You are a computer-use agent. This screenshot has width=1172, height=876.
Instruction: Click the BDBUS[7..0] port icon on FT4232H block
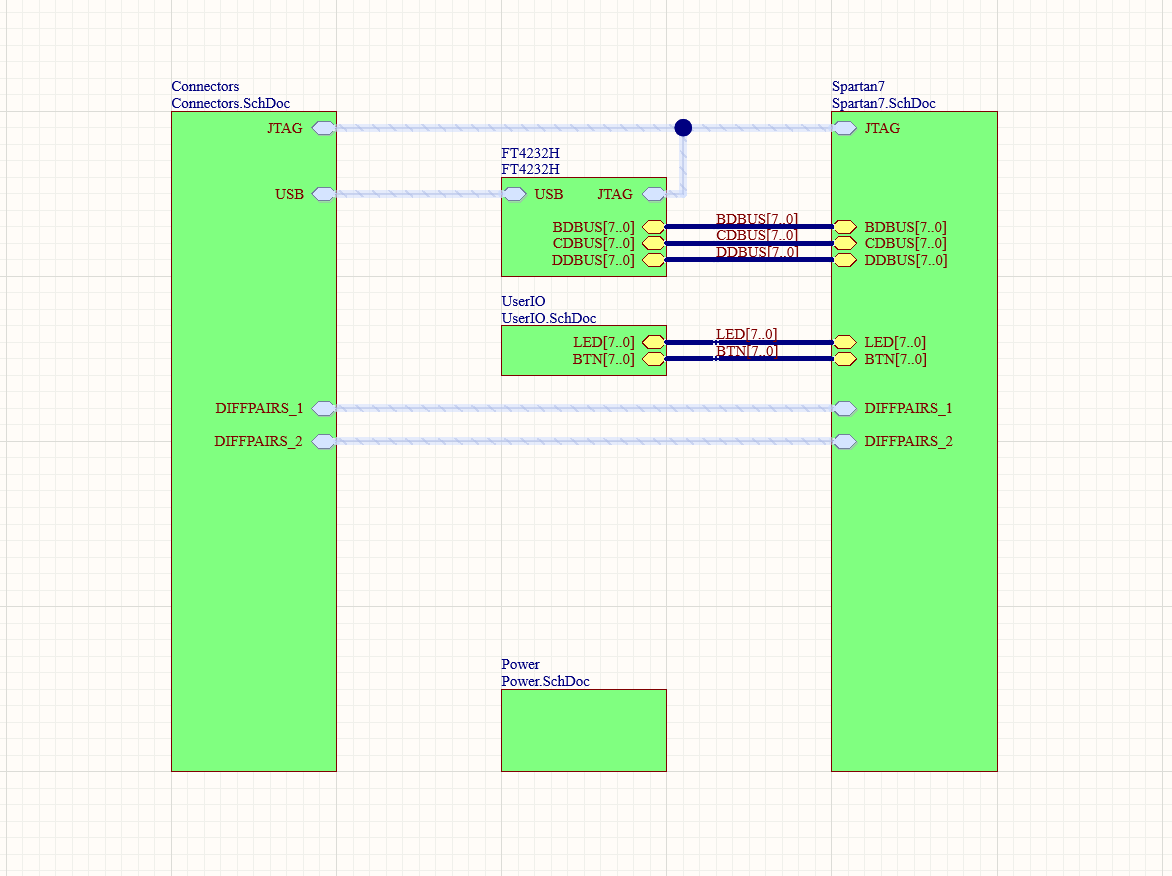point(654,227)
